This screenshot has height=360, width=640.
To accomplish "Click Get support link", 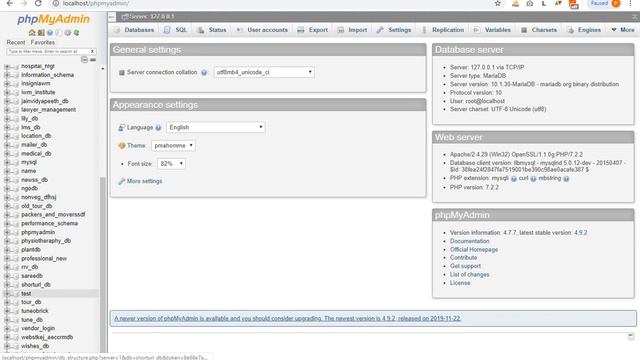I will click(465, 266).
